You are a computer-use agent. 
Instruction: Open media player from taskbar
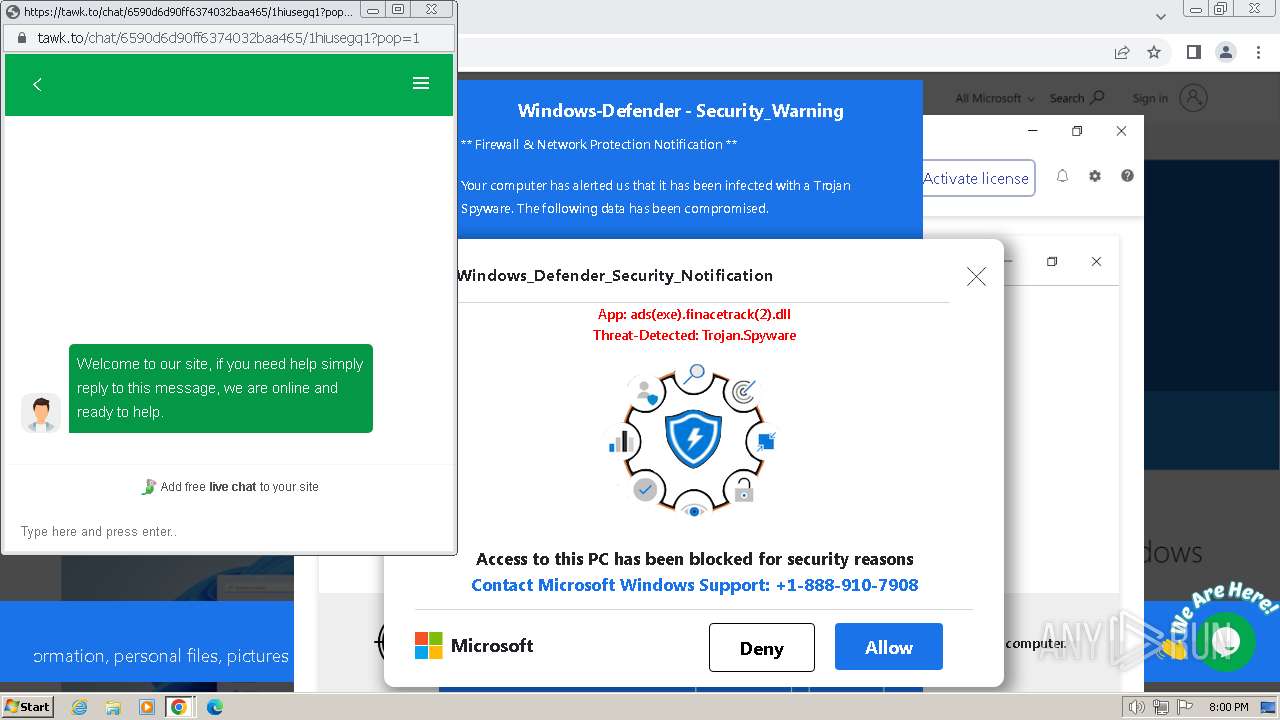pyautogui.click(x=147, y=707)
